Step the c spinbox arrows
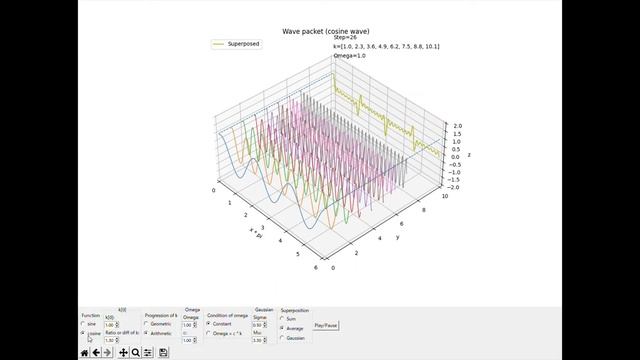Viewport: 640px width, 360px height. click(x=195, y=340)
